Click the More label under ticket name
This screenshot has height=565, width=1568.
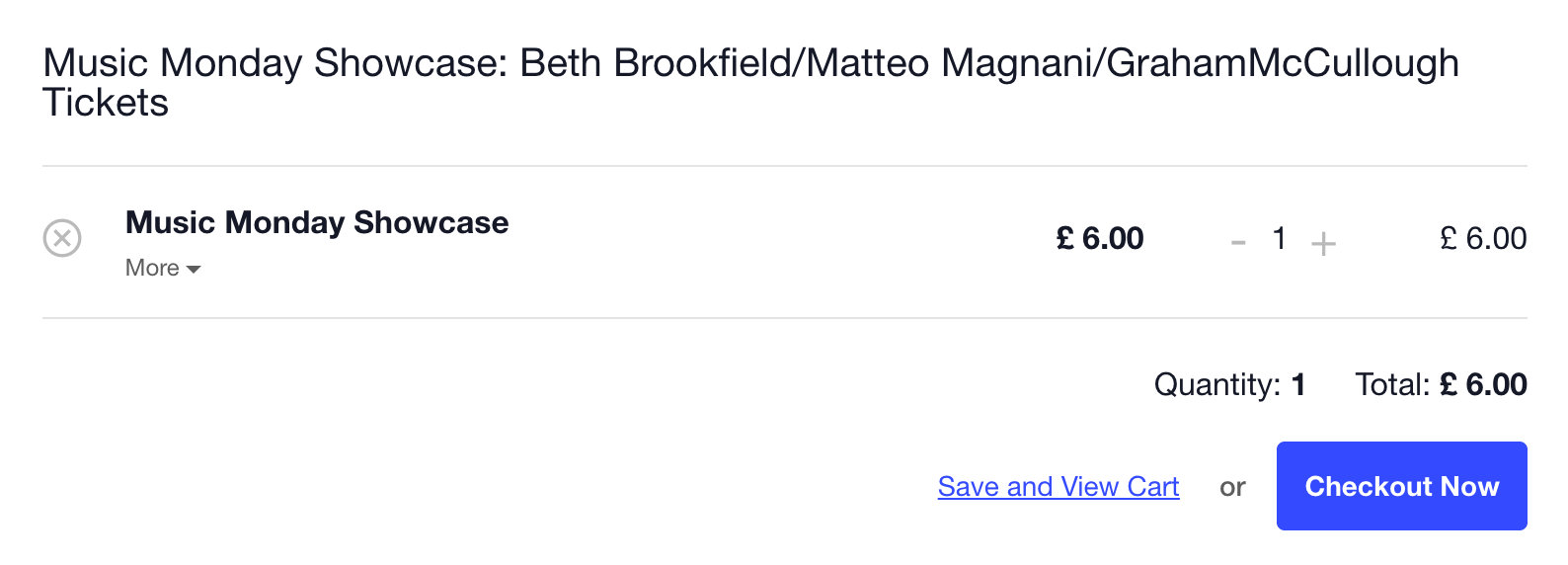pos(152,268)
